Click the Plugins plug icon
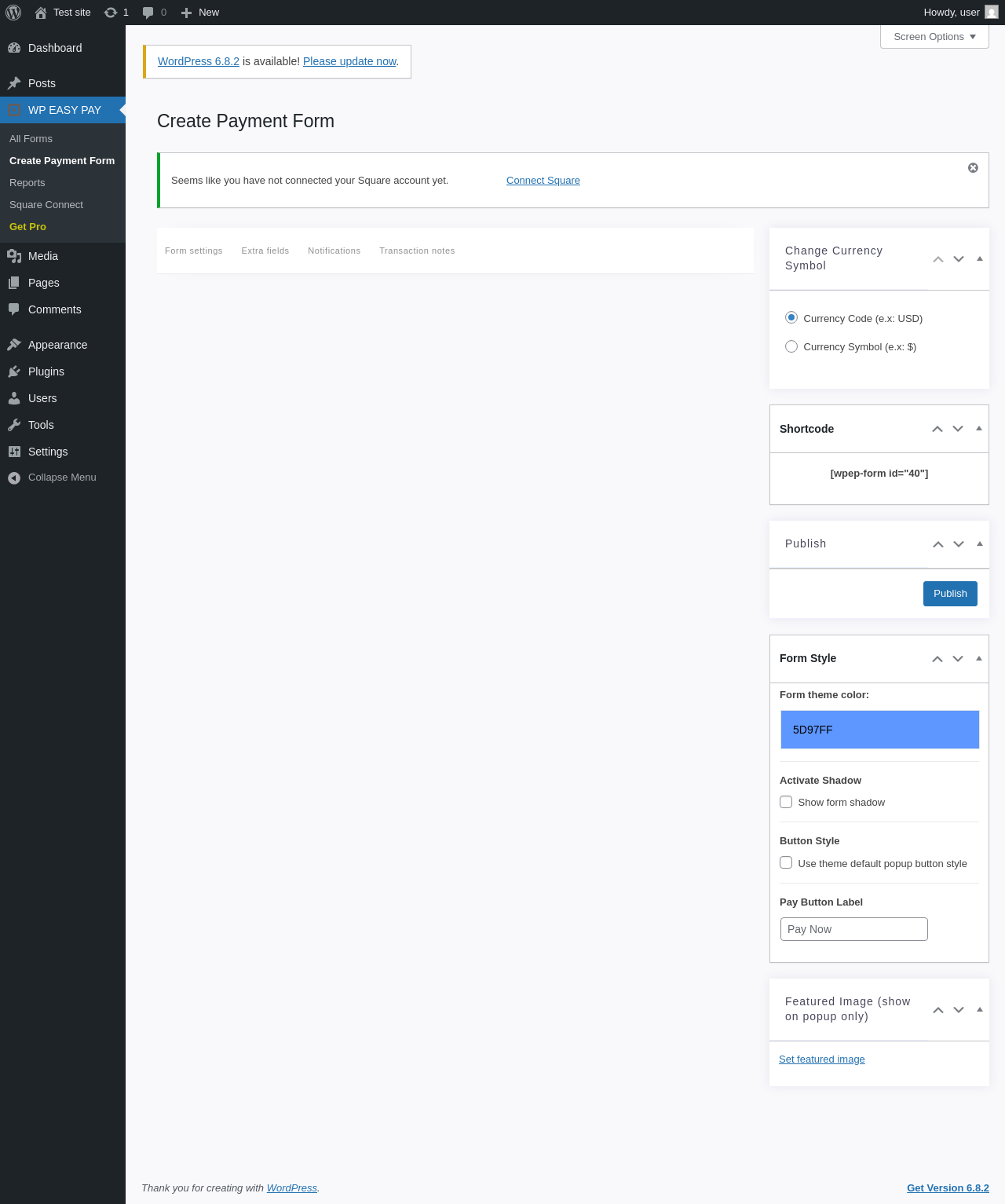 point(14,371)
